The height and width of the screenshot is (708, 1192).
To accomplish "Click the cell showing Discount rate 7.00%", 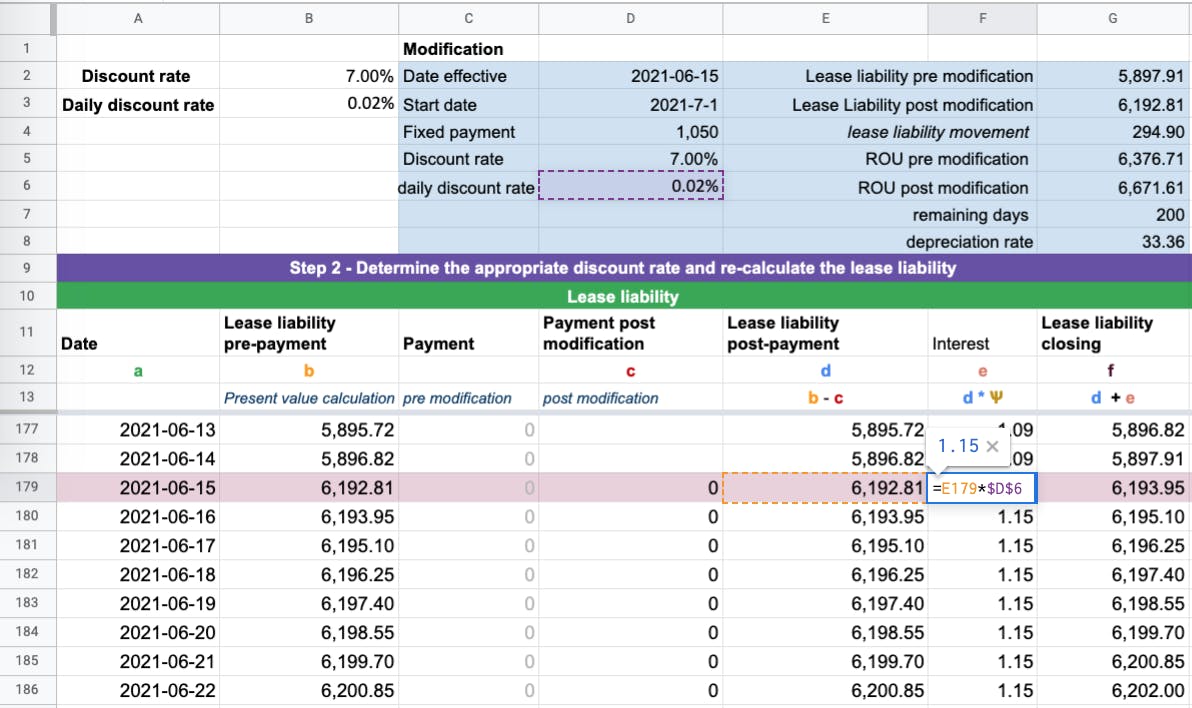I will pyautogui.click(x=308, y=76).
